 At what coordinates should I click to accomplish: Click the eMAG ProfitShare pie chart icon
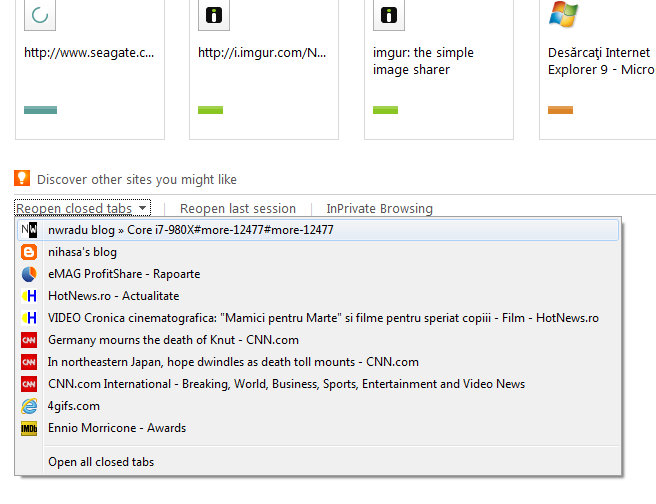(29, 274)
